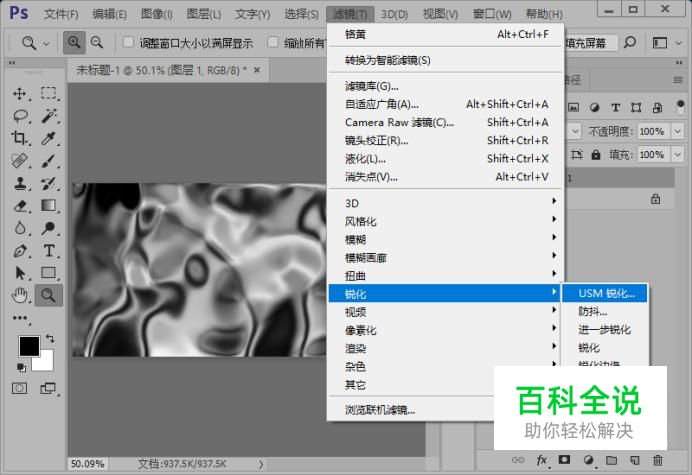Add layer mask icon
This screenshot has width=692, height=475.
[x=564, y=460]
